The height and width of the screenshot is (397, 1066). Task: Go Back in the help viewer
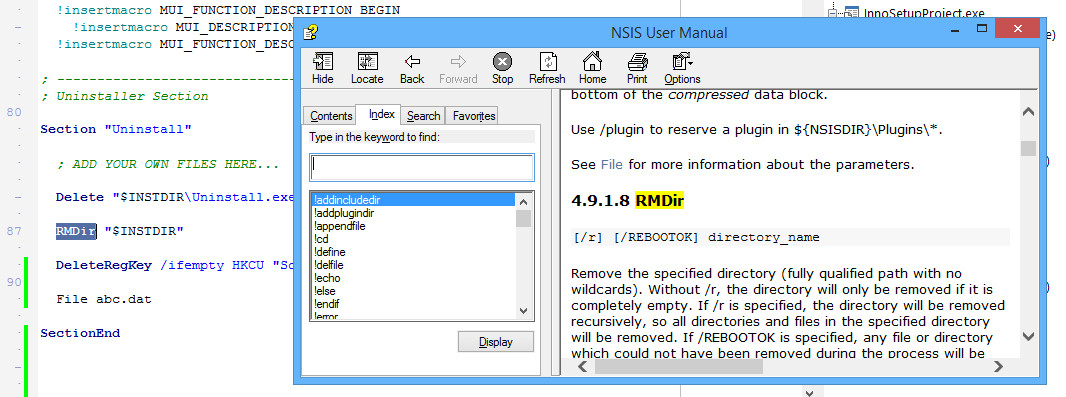coord(412,69)
